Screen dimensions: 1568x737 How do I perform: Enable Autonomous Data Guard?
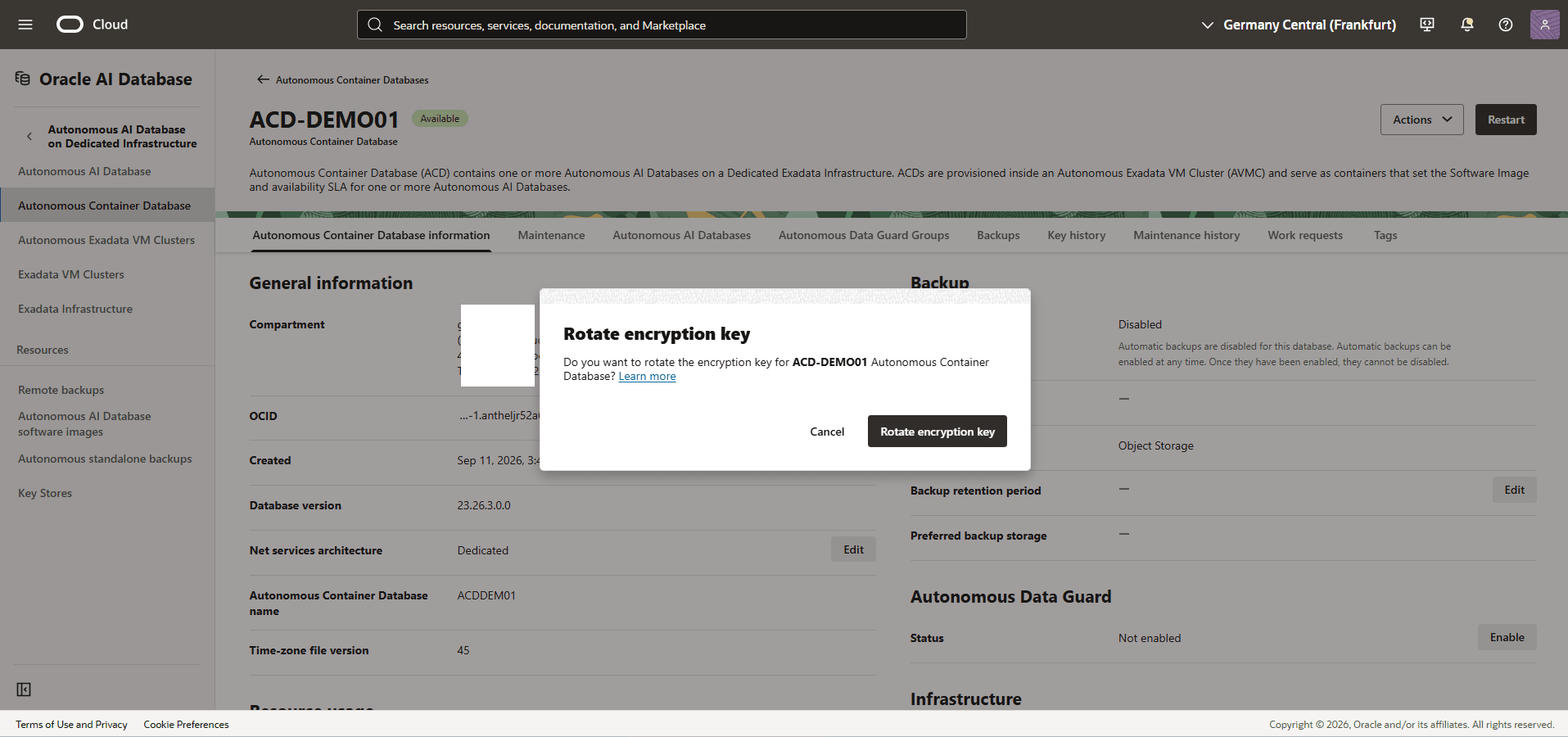coord(1507,637)
